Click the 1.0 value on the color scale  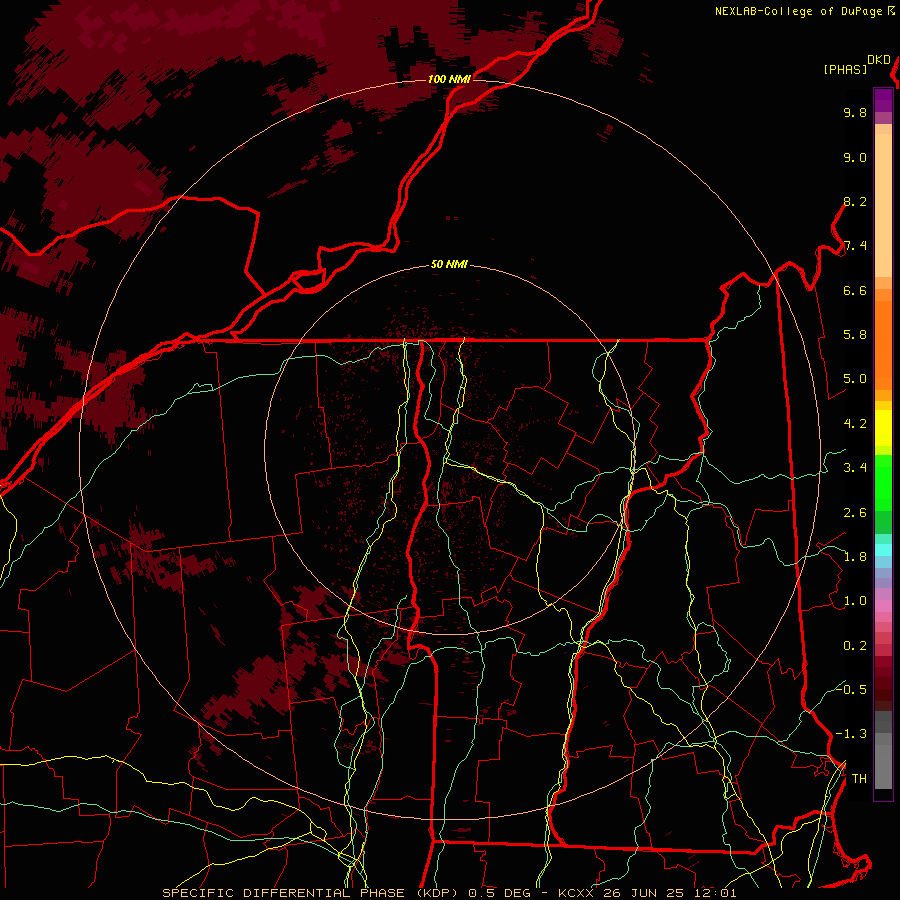tap(855, 601)
